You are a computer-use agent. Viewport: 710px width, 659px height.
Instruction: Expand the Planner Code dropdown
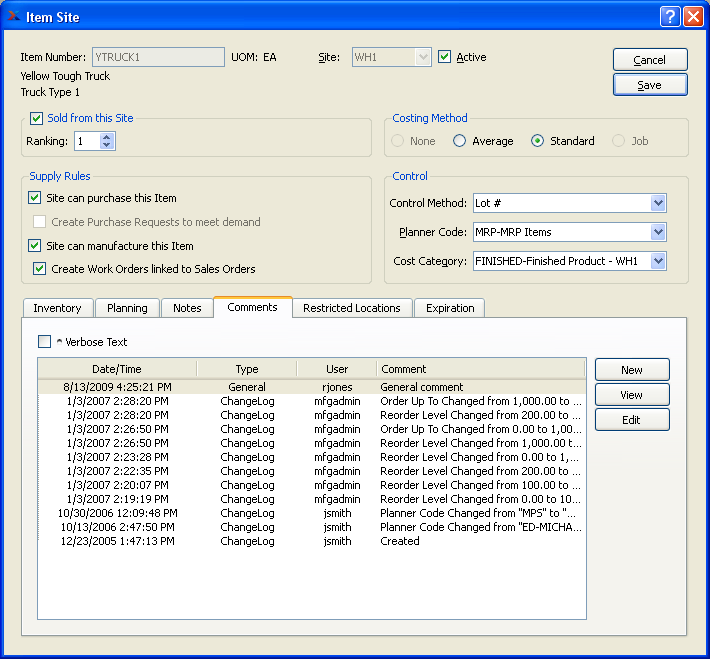click(657, 232)
